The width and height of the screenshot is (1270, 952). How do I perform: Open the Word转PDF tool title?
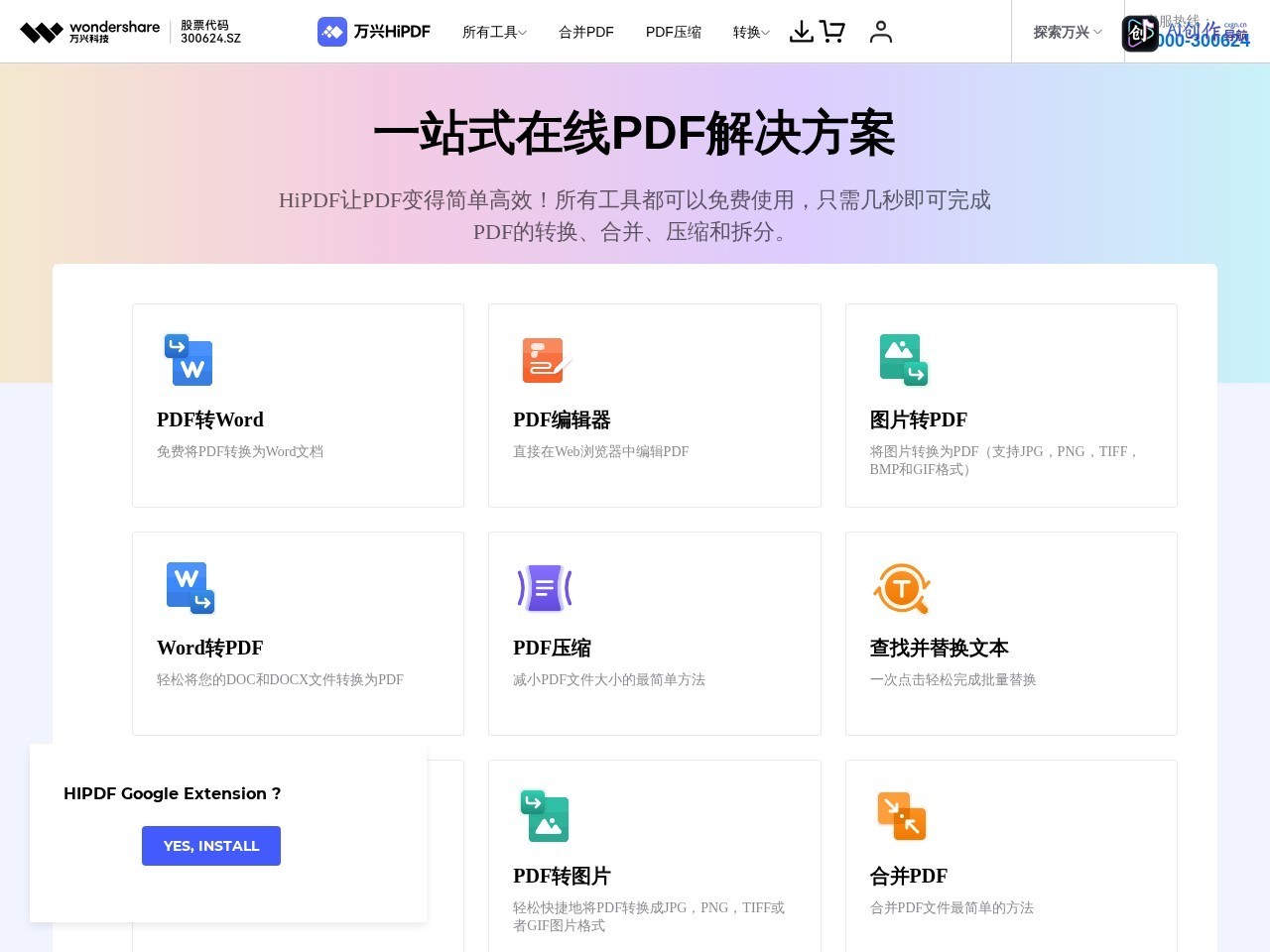210,648
